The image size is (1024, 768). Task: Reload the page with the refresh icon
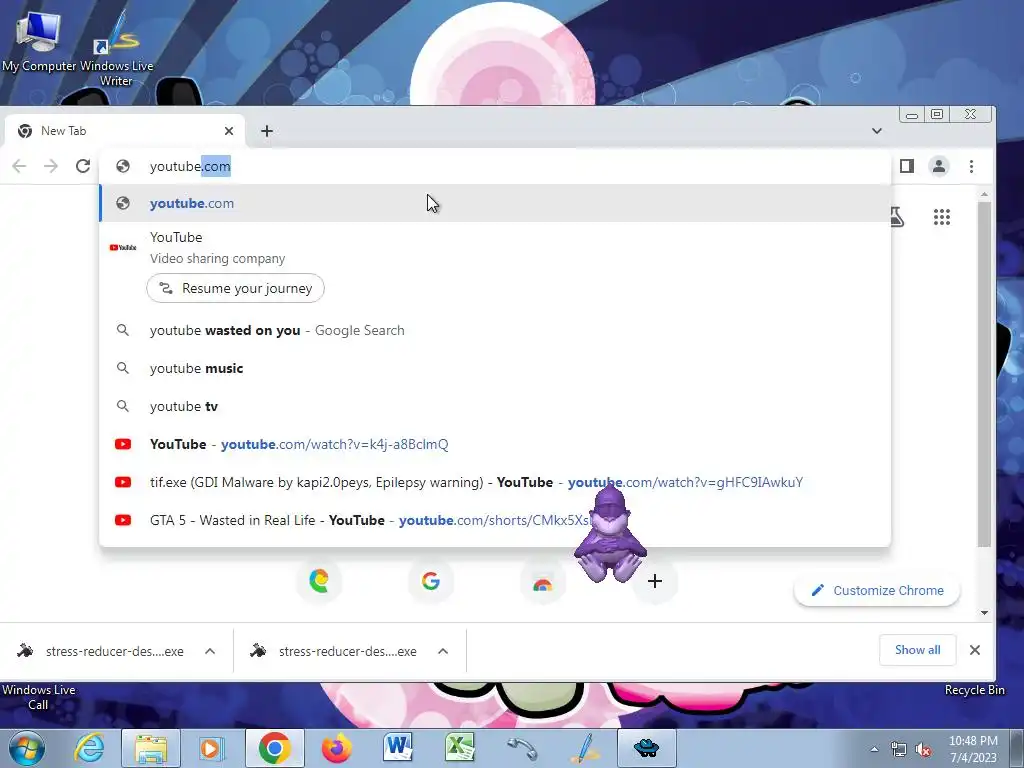pyautogui.click(x=83, y=166)
